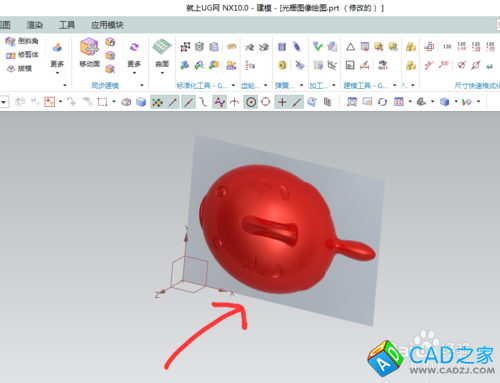
Task: Click the blue cylinder icon in 弹簧 group
Action: pos(282,47)
